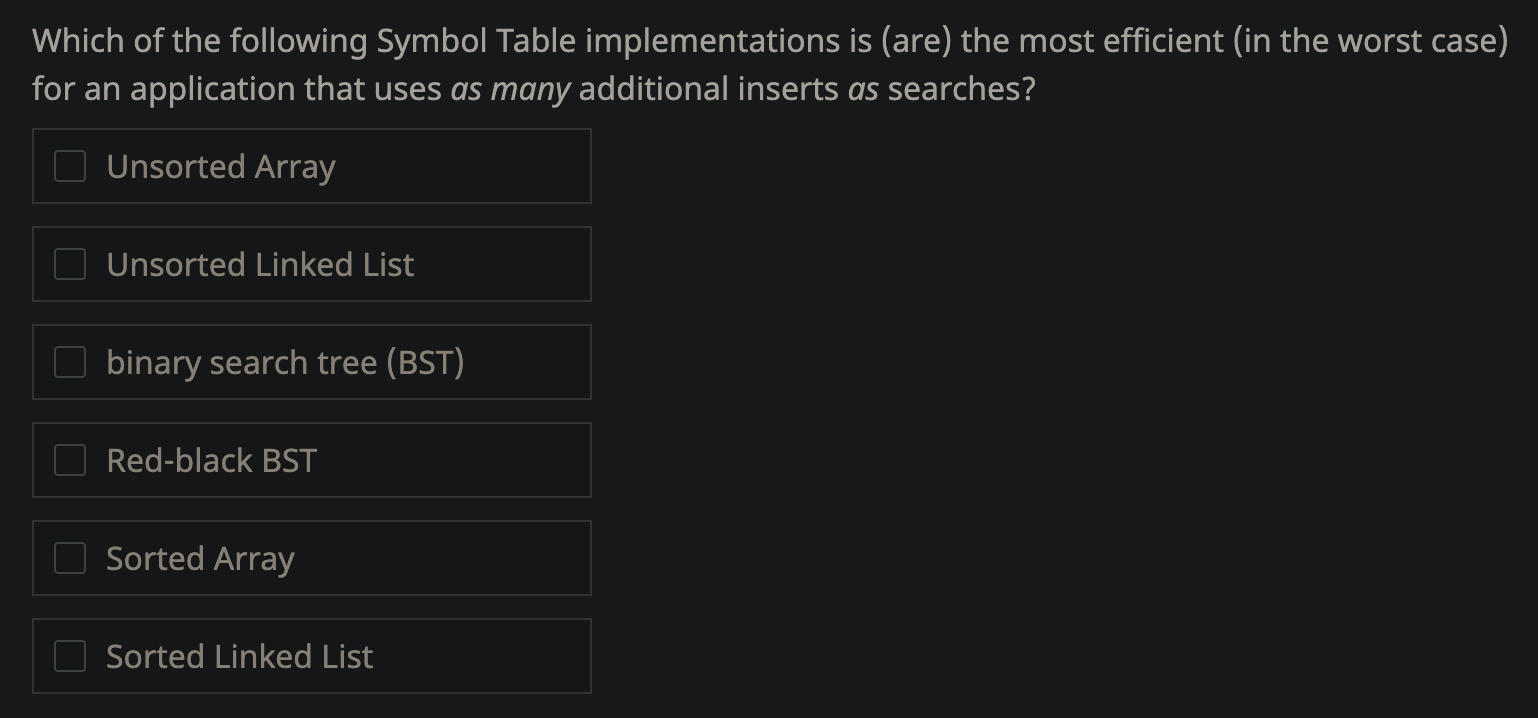Check the Unsorted Linked List checkbox

pos(69,264)
